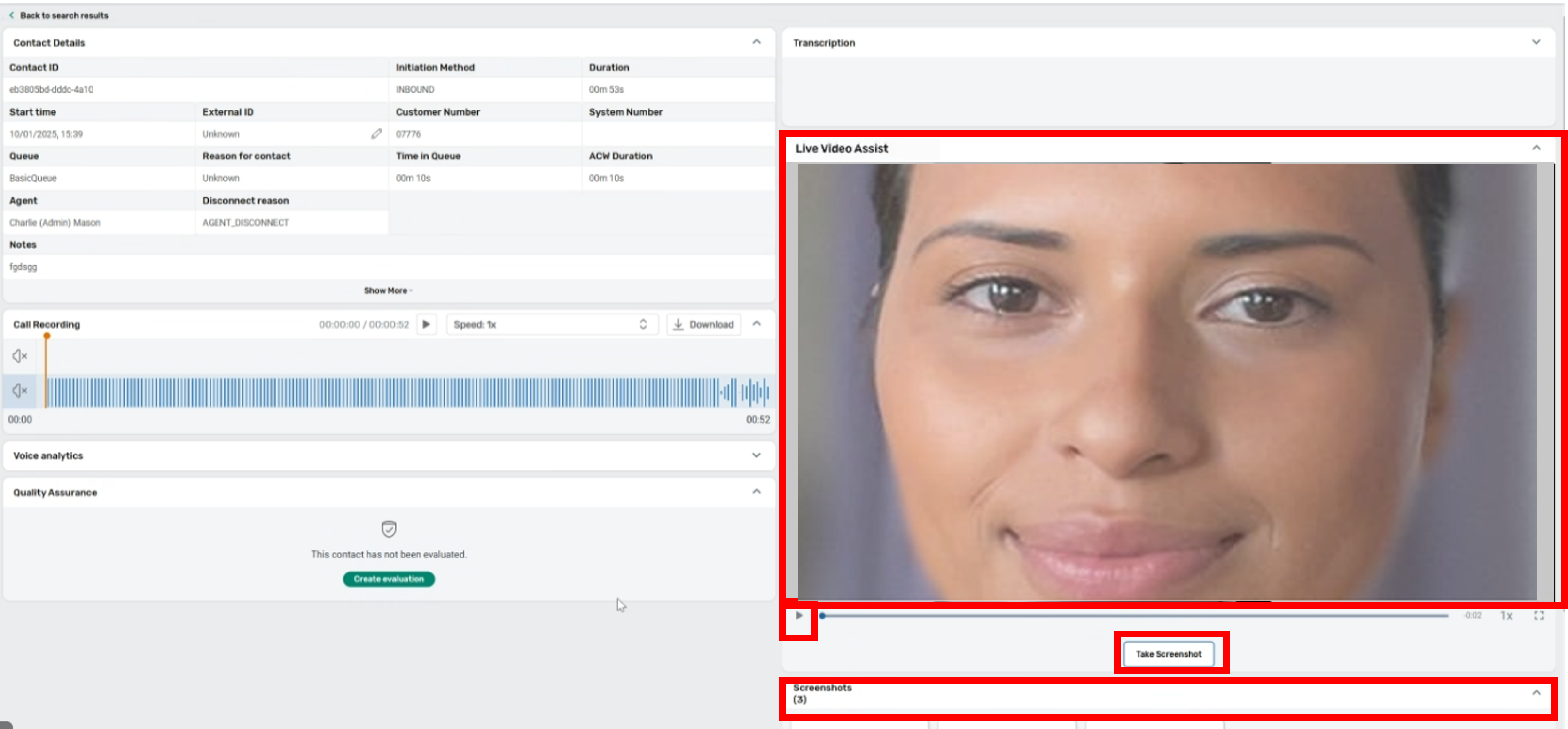Expand the Voice analytics section
The image size is (1568, 729).
756,455
